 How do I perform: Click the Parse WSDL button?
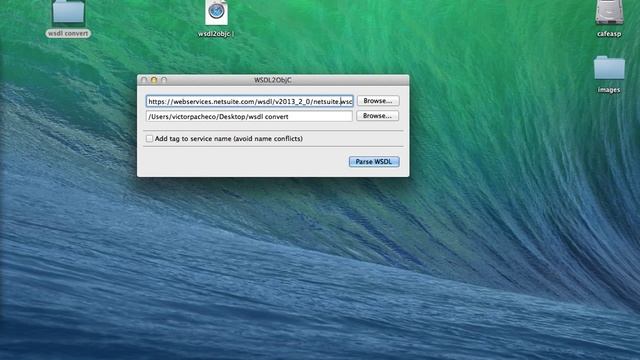pos(374,162)
